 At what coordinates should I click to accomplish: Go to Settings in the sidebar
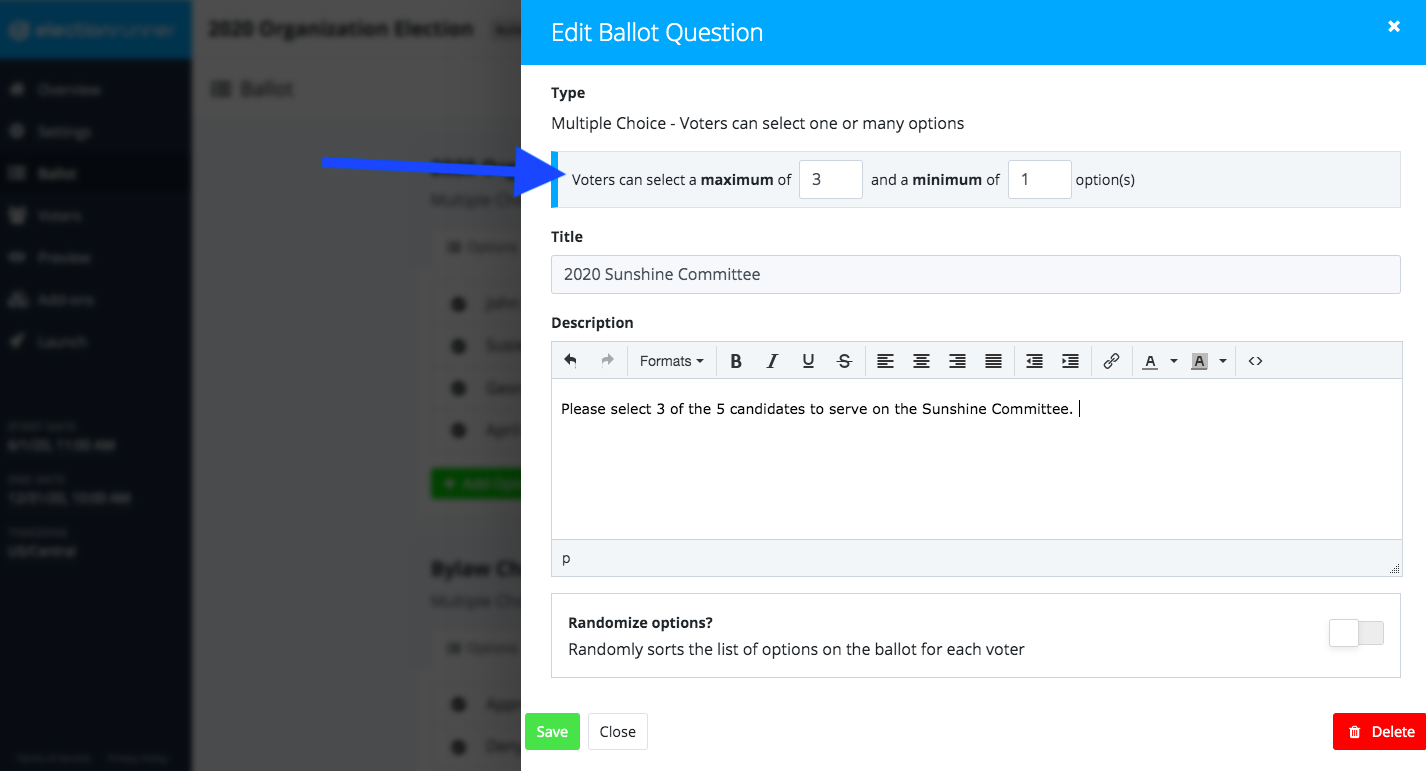click(x=64, y=131)
